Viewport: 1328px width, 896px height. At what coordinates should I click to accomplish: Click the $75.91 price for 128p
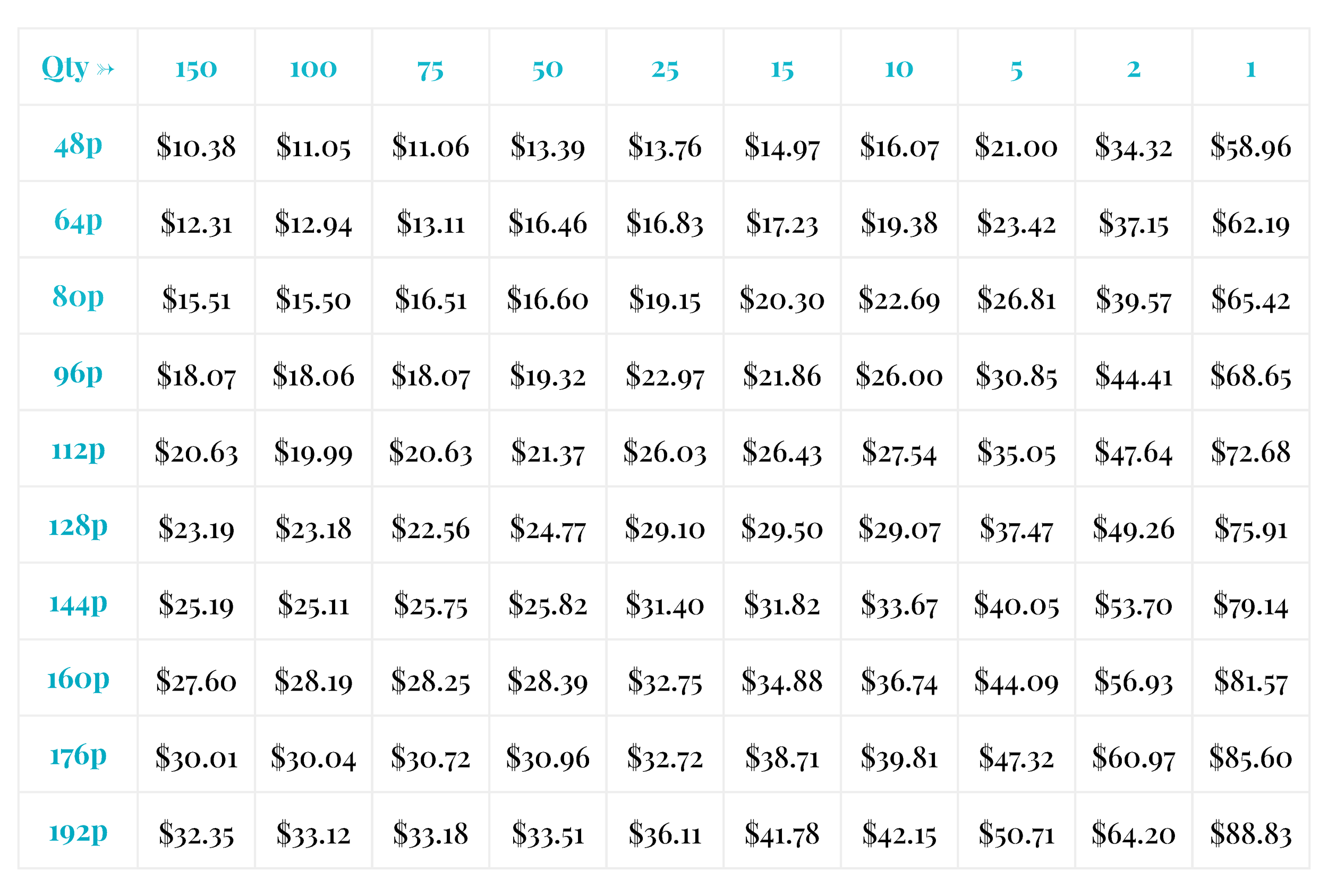tap(1251, 528)
